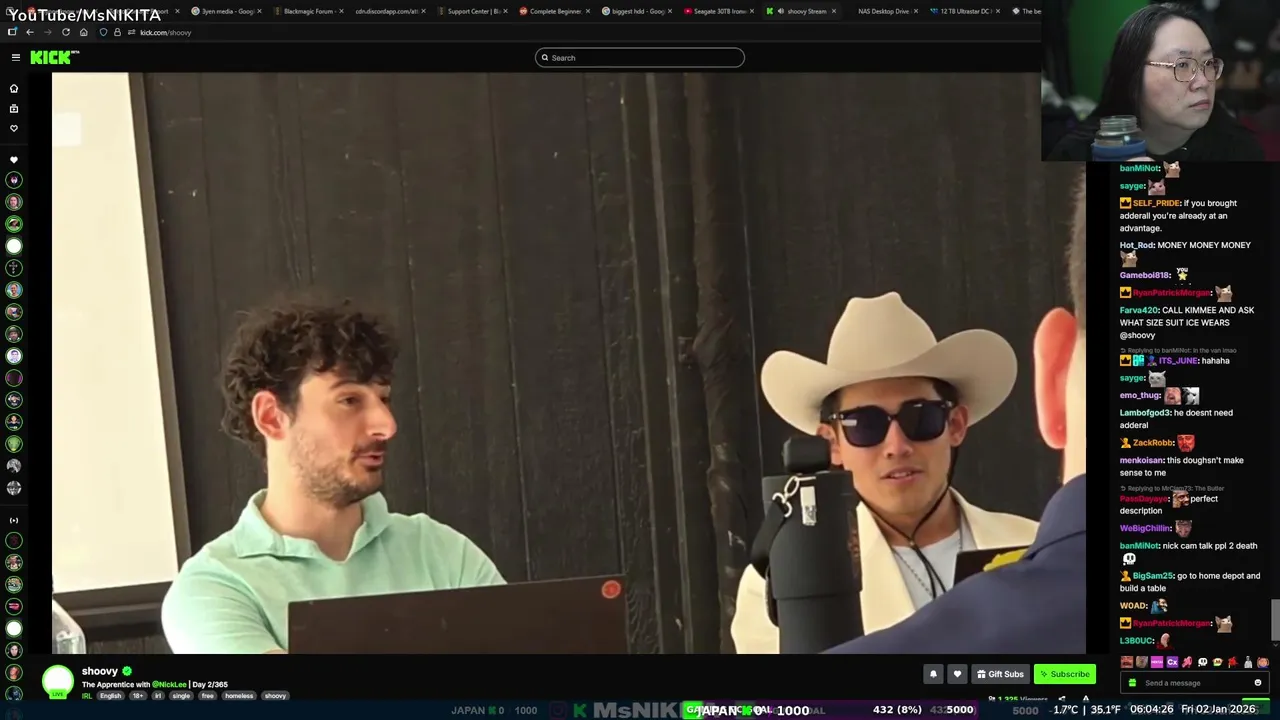This screenshot has width=1280, height=720.
Task: Open the Kick hamburger sidebar menu
Action: click(16, 57)
